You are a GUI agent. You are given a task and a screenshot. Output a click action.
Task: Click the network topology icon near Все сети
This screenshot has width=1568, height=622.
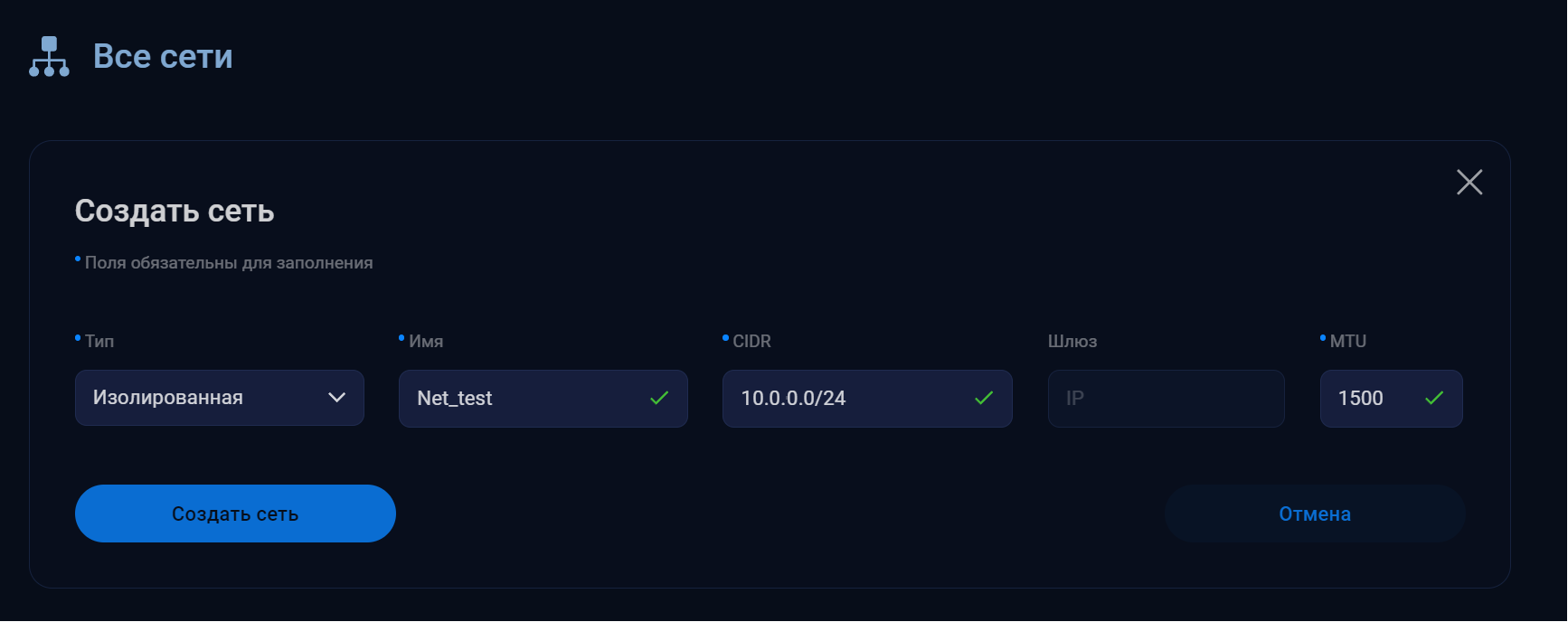click(x=49, y=57)
